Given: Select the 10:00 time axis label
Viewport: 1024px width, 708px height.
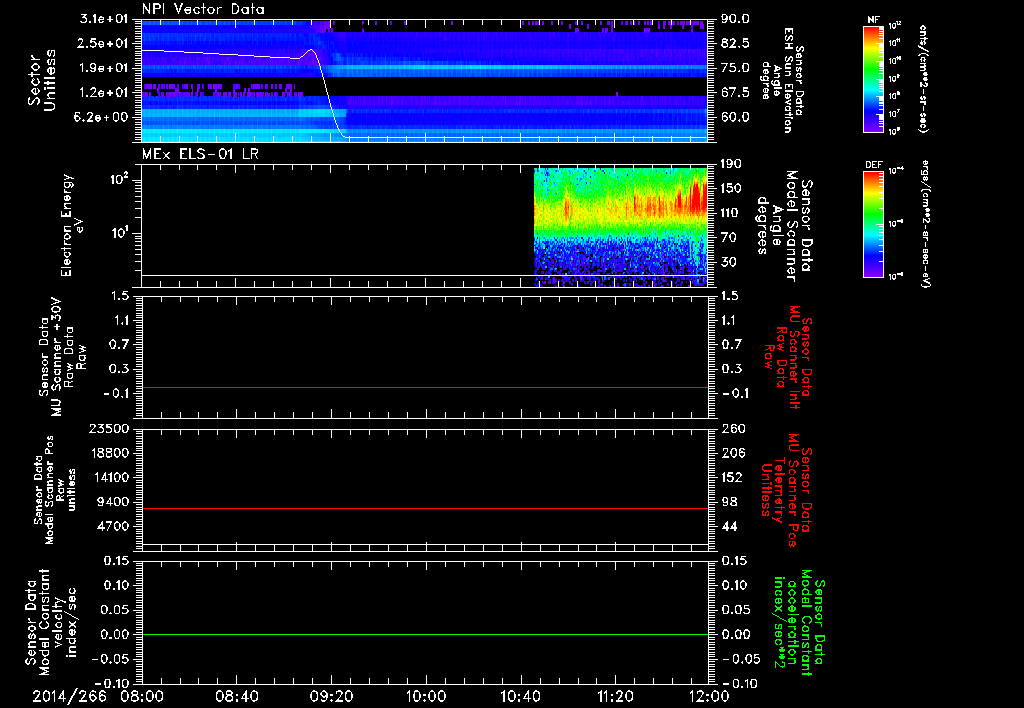Looking at the screenshot, I should pyautogui.click(x=426, y=695).
